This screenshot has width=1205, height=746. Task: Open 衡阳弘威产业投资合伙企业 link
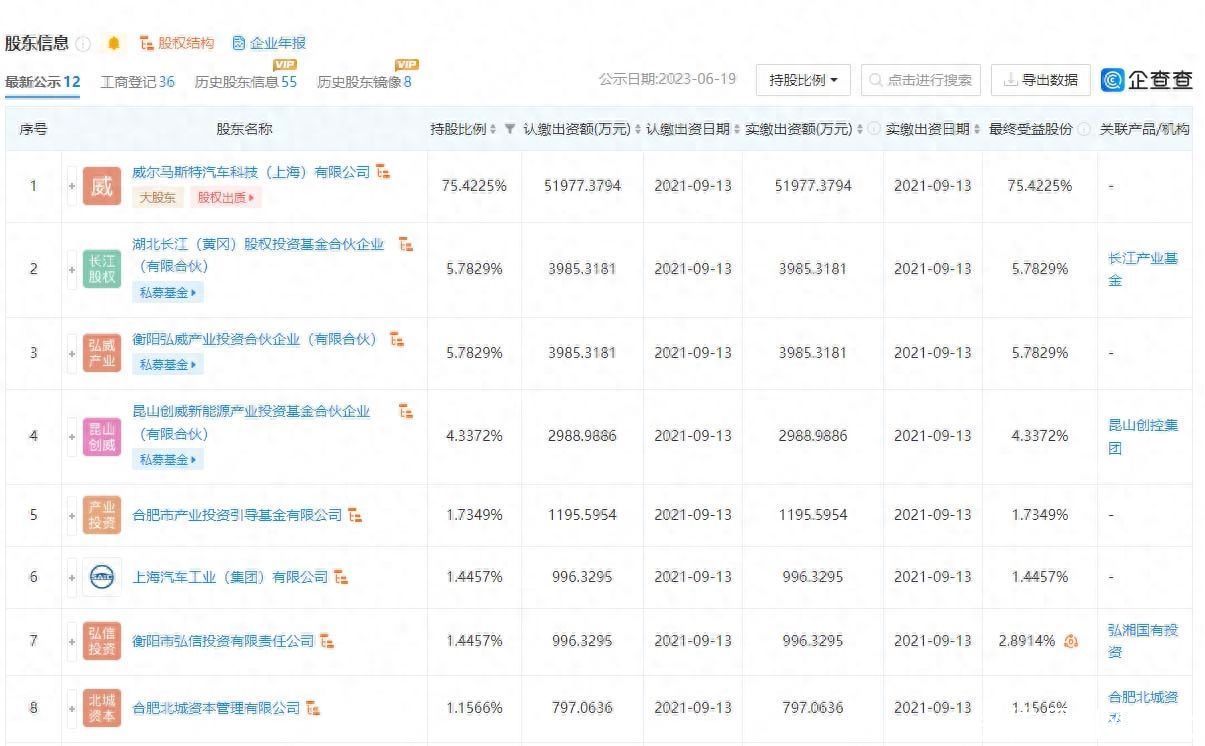click(255, 339)
